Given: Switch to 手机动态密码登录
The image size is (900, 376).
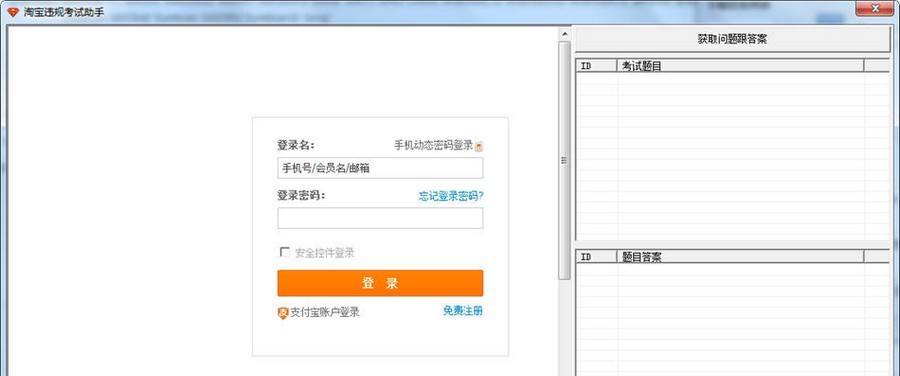Looking at the screenshot, I should (x=433, y=145).
